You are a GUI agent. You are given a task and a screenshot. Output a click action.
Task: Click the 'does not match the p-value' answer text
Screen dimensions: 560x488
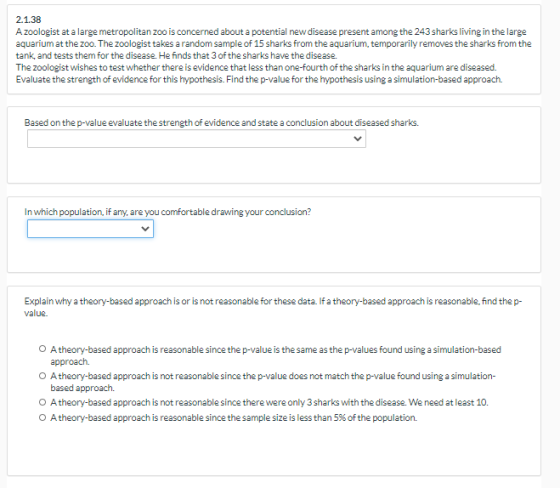coord(273,382)
